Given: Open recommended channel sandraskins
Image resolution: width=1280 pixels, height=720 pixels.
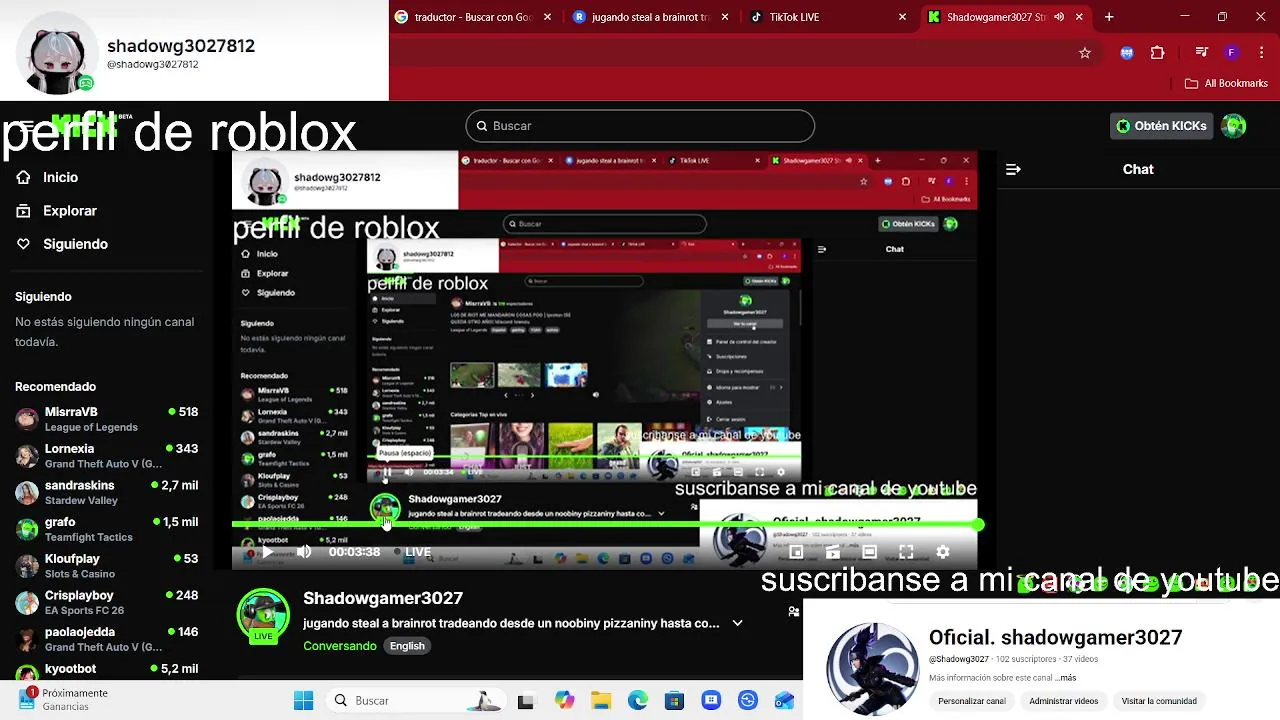Looking at the screenshot, I should (107, 492).
